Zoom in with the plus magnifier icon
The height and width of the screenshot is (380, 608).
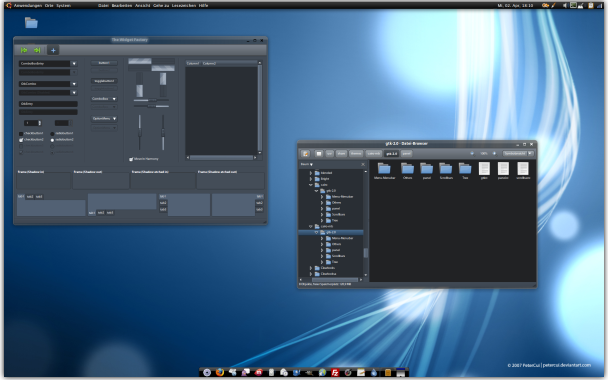(x=494, y=154)
